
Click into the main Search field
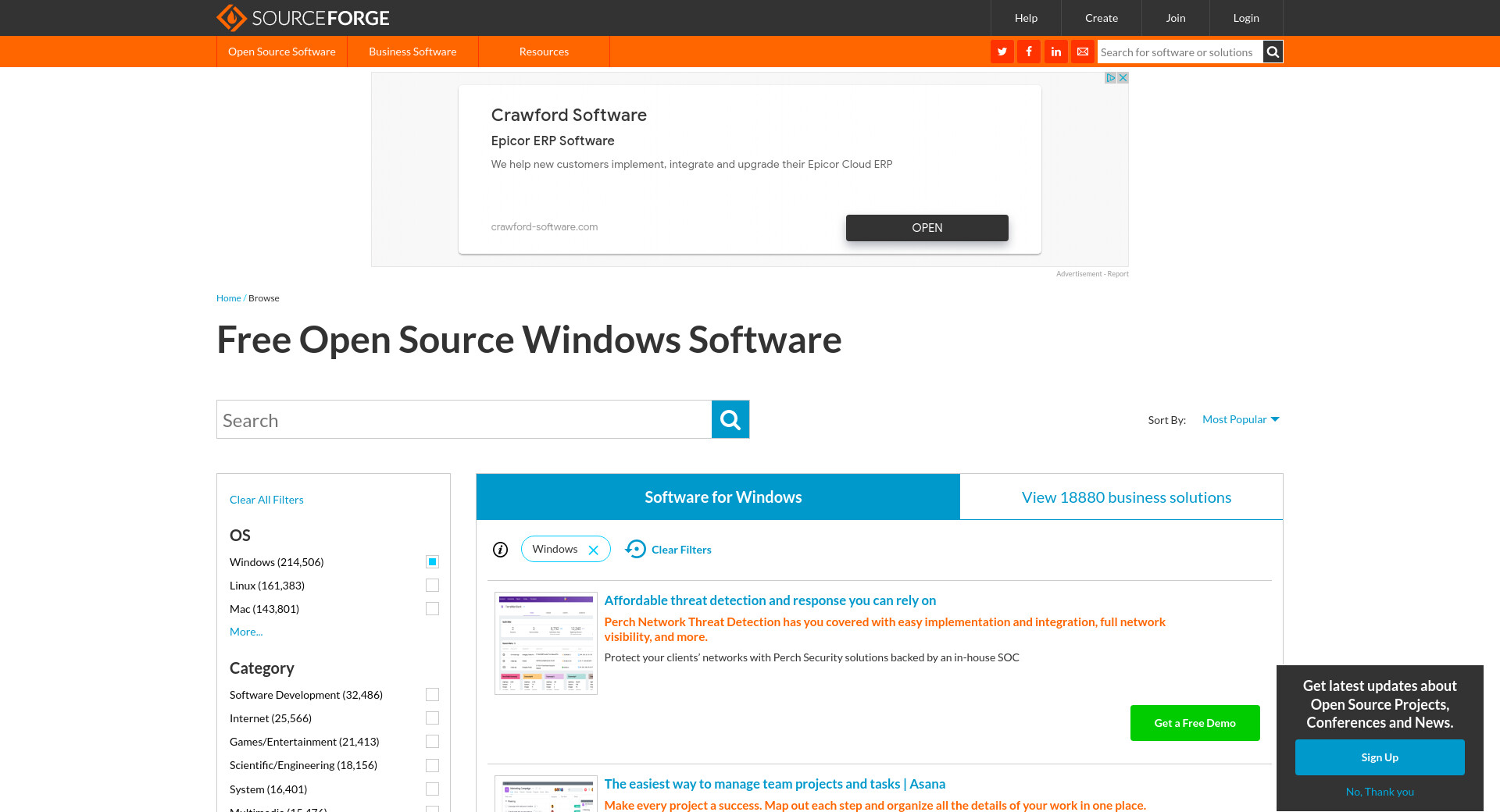pos(463,420)
